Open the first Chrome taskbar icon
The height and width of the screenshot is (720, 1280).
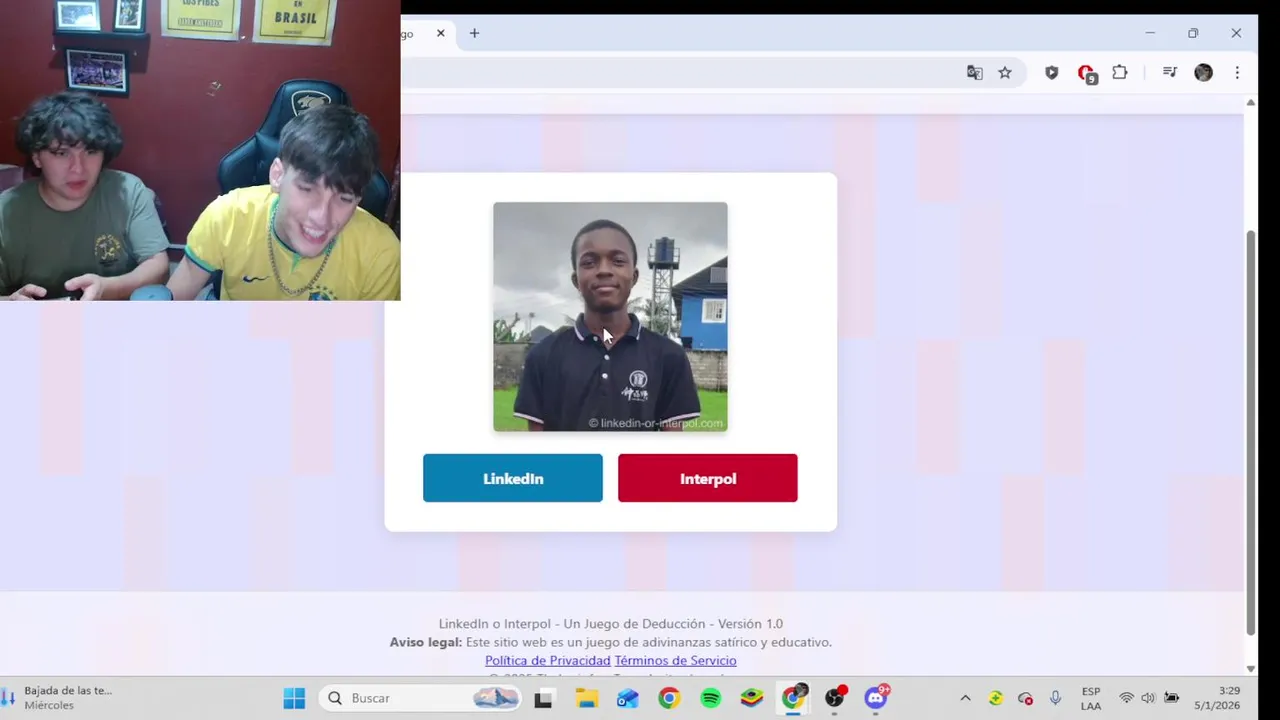pos(669,698)
